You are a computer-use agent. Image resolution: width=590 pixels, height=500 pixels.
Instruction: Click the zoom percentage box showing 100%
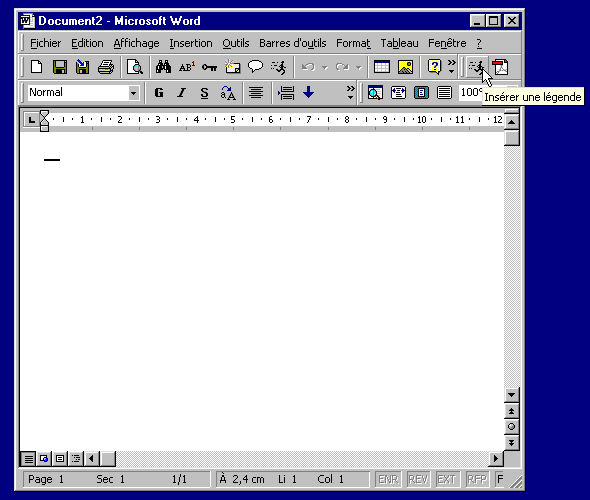click(471, 93)
